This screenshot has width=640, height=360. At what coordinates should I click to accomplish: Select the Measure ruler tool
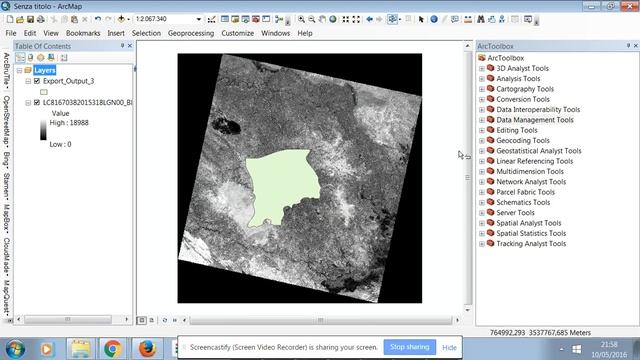click(468, 19)
